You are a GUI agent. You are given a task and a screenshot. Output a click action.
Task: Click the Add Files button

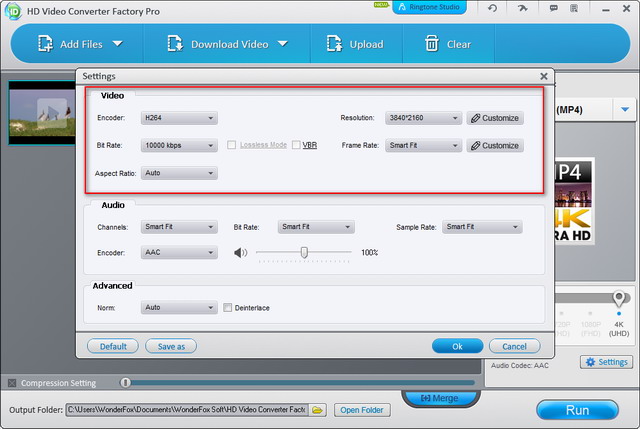tap(78, 44)
